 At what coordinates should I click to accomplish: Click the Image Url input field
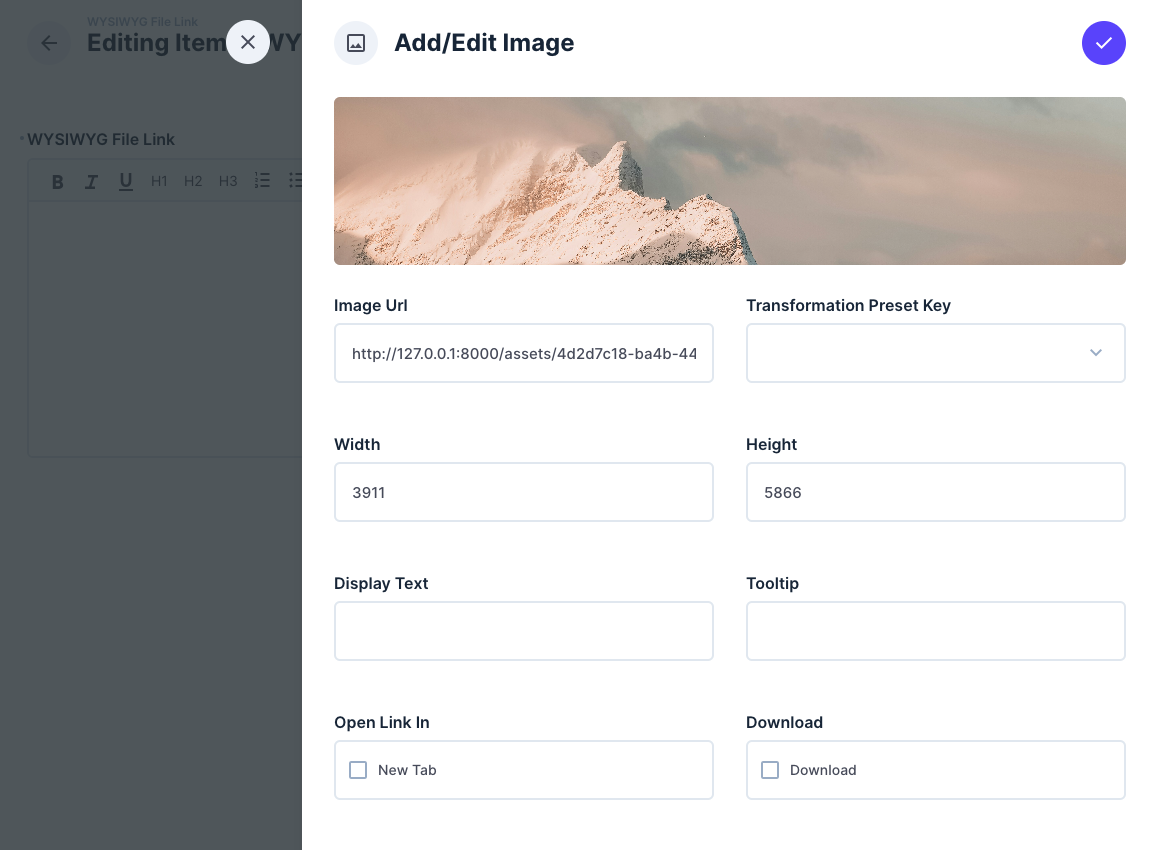coord(524,353)
